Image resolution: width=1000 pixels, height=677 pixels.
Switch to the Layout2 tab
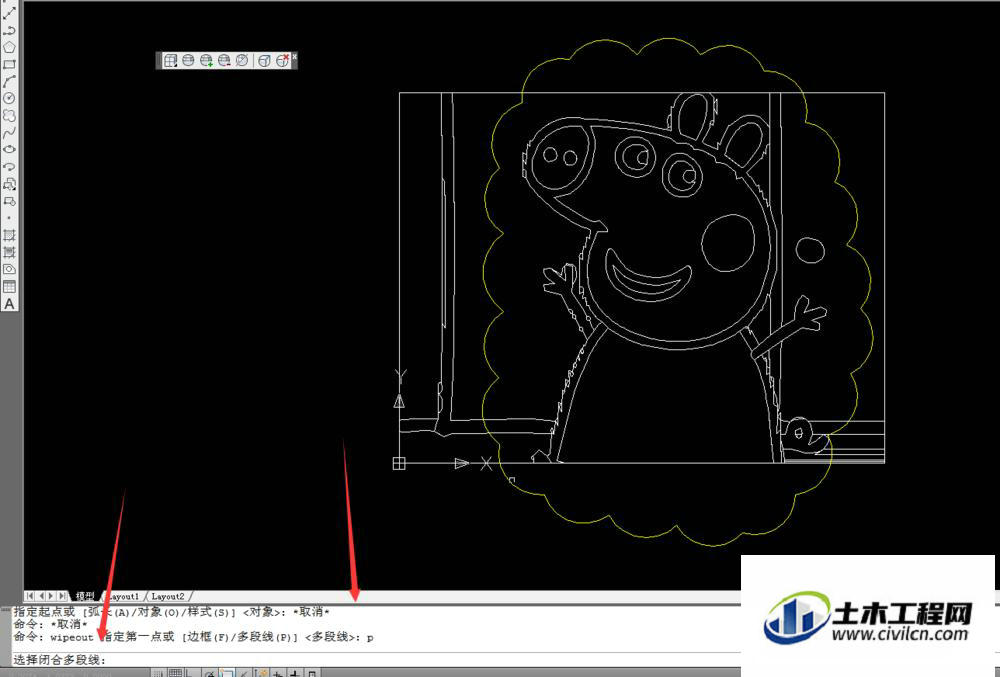pos(168,596)
